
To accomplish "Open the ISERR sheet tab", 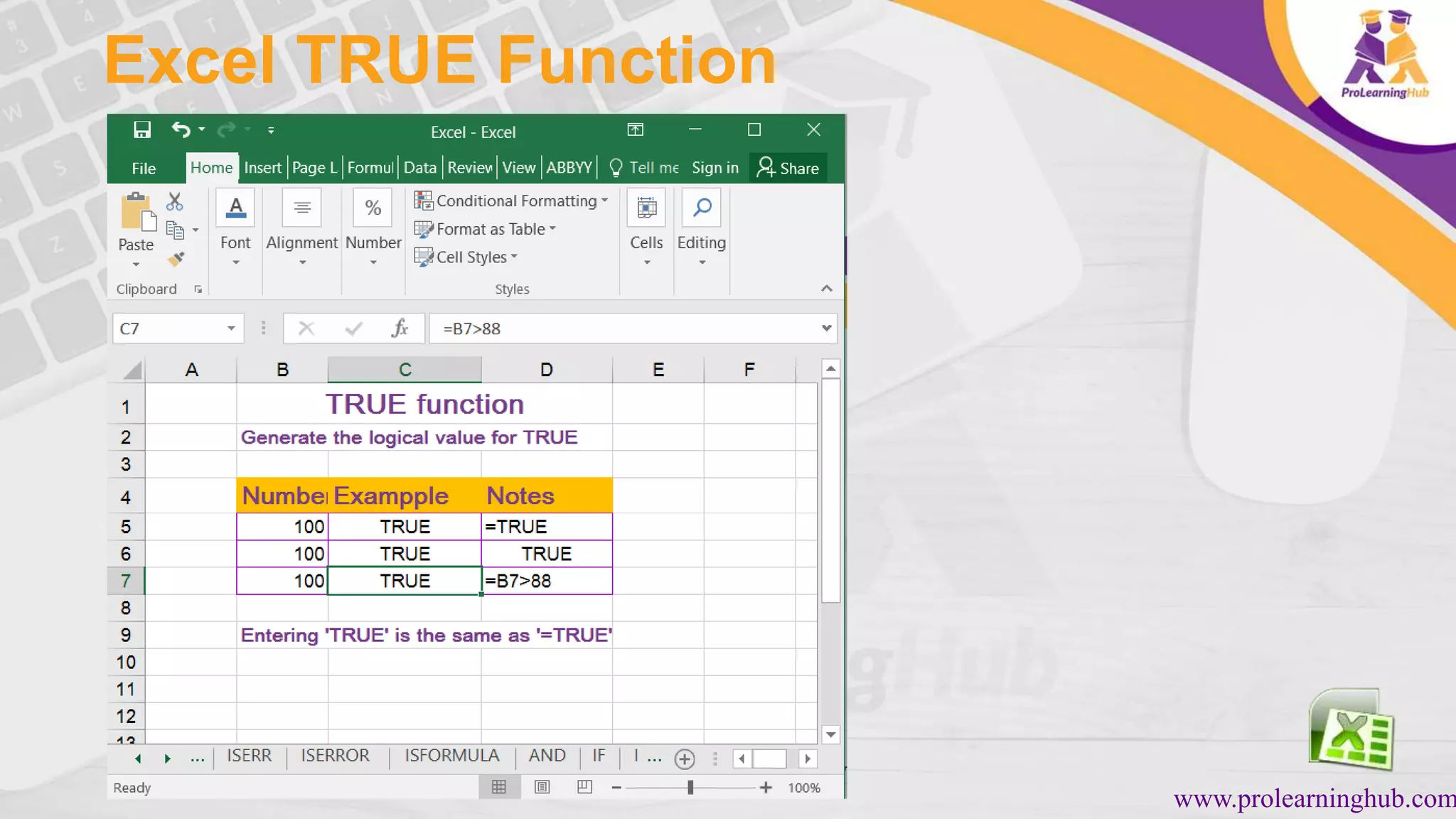I will (249, 756).
